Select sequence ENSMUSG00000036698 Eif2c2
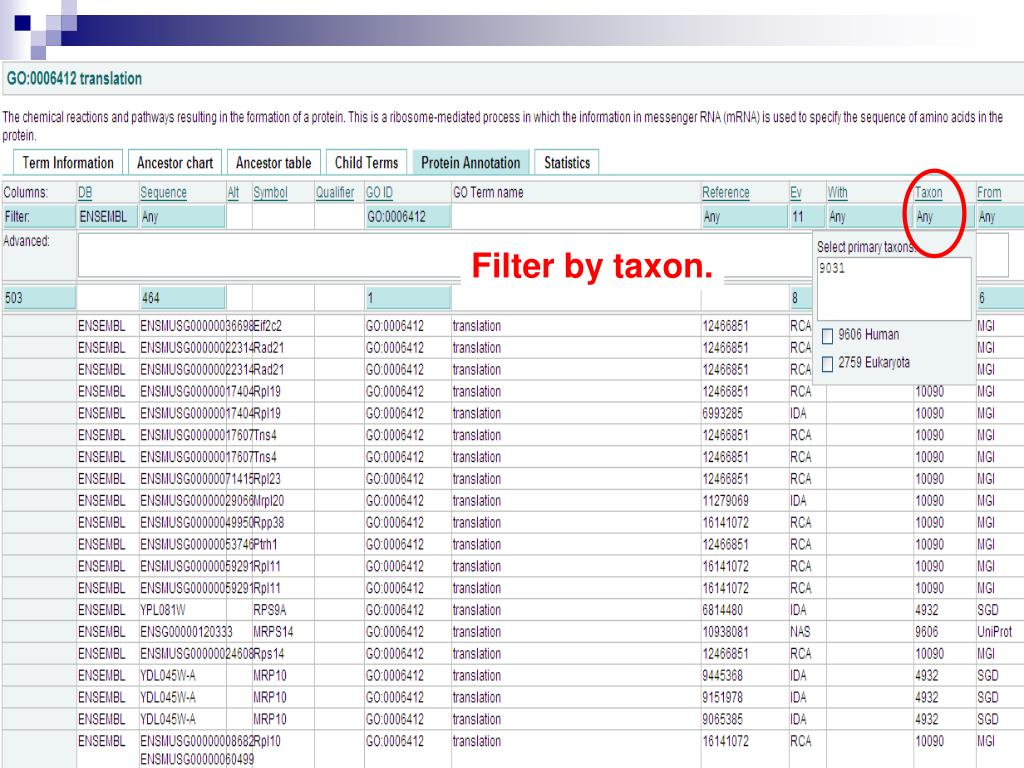 tap(197, 326)
